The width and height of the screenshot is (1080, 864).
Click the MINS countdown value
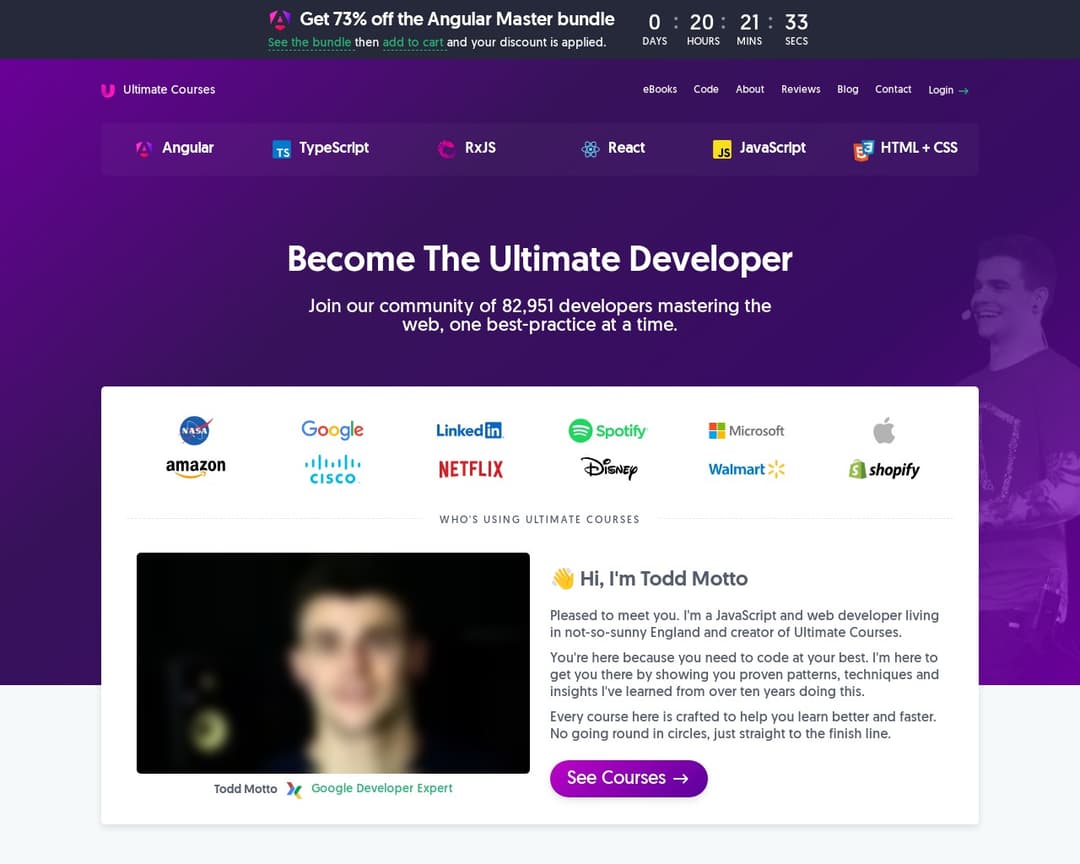pyautogui.click(x=749, y=23)
